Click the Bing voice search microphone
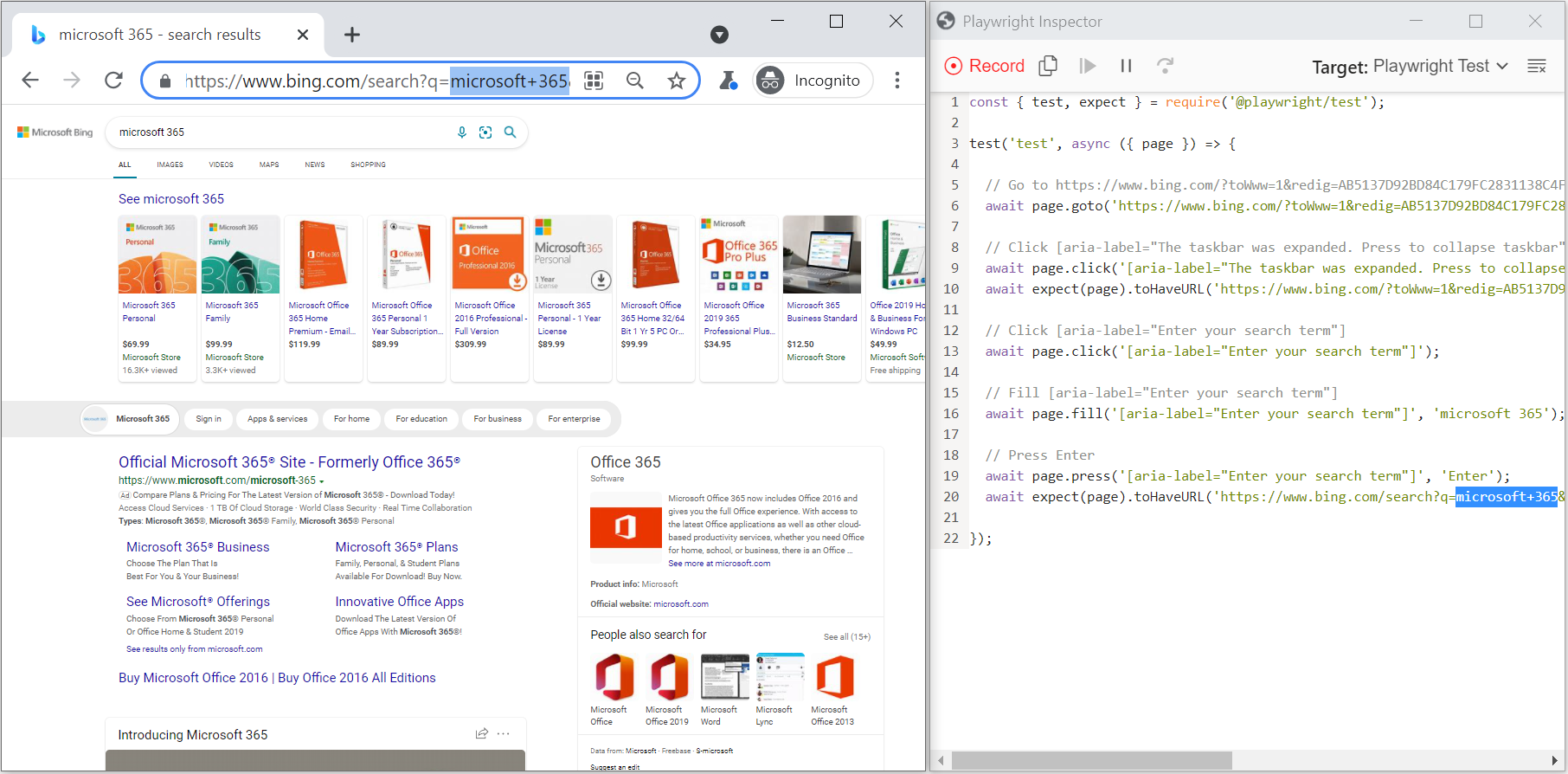Image resolution: width=1568 pixels, height=774 pixels. click(x=462, y=132)
